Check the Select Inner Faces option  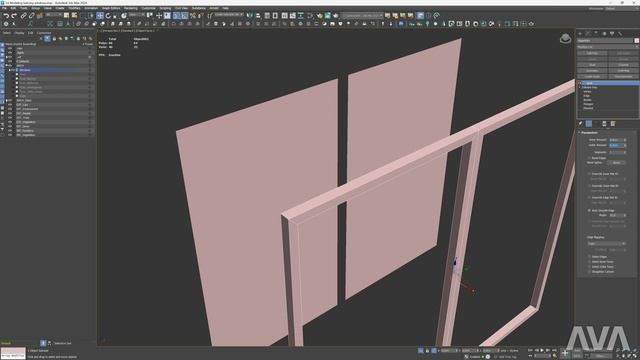(x=589, y=262)
